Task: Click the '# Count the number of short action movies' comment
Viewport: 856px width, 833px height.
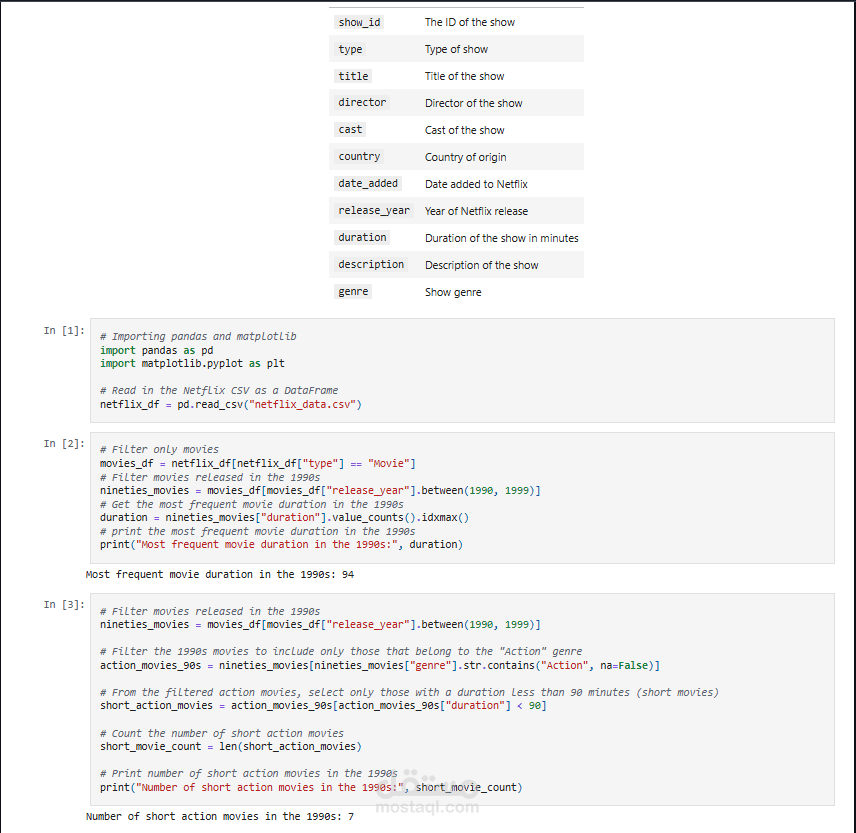Action: point(222,733)
